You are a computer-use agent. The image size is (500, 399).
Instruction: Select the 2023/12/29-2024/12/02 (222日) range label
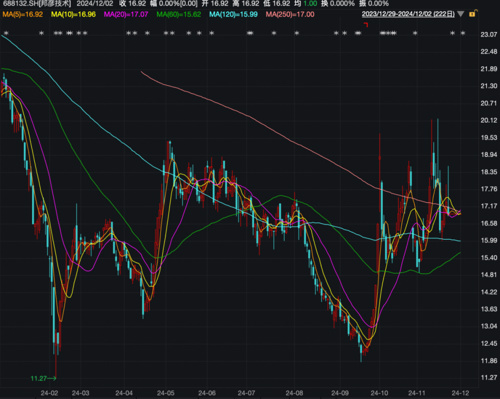408,14
